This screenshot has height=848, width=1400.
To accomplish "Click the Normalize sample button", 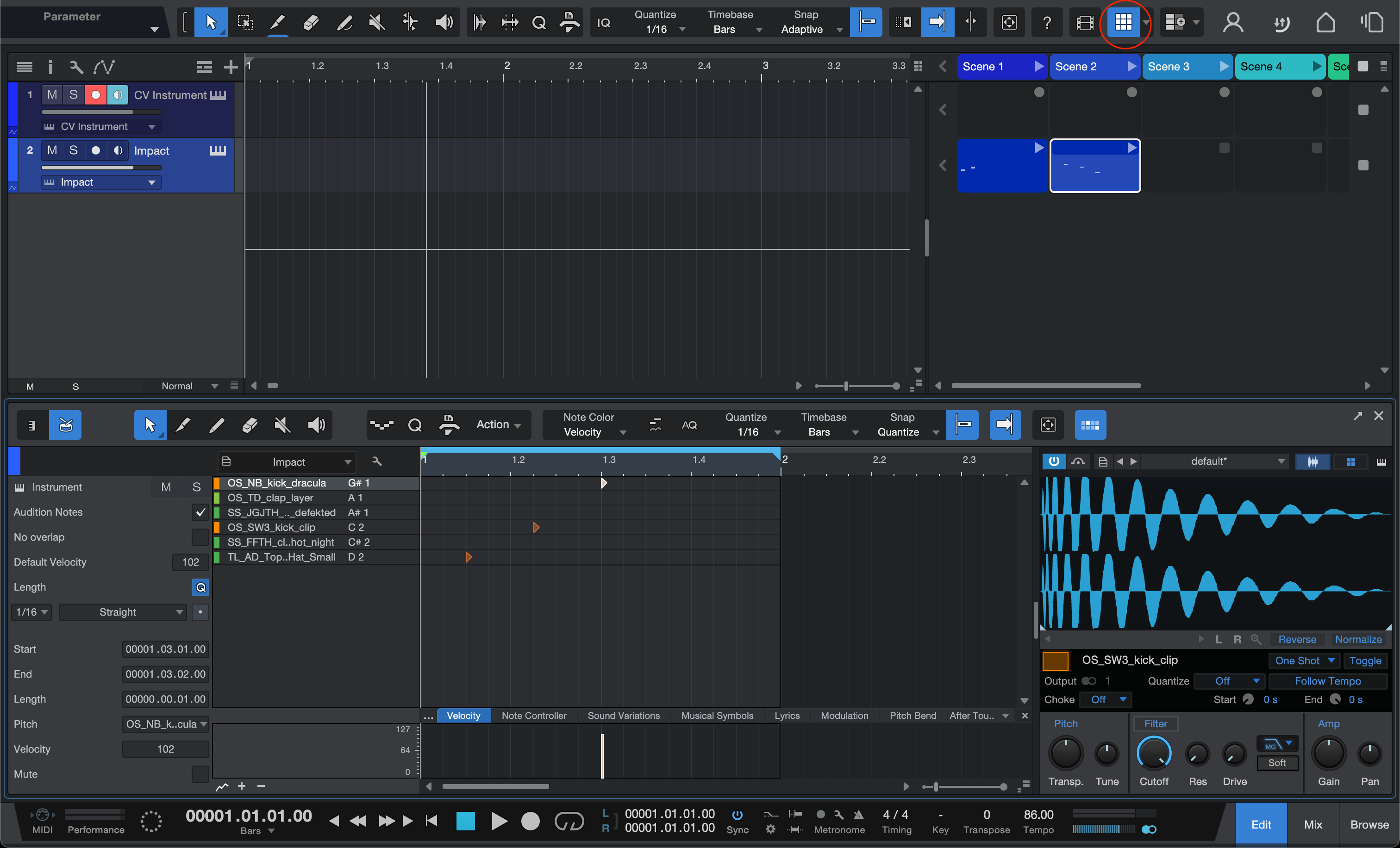I will 1358,640.
